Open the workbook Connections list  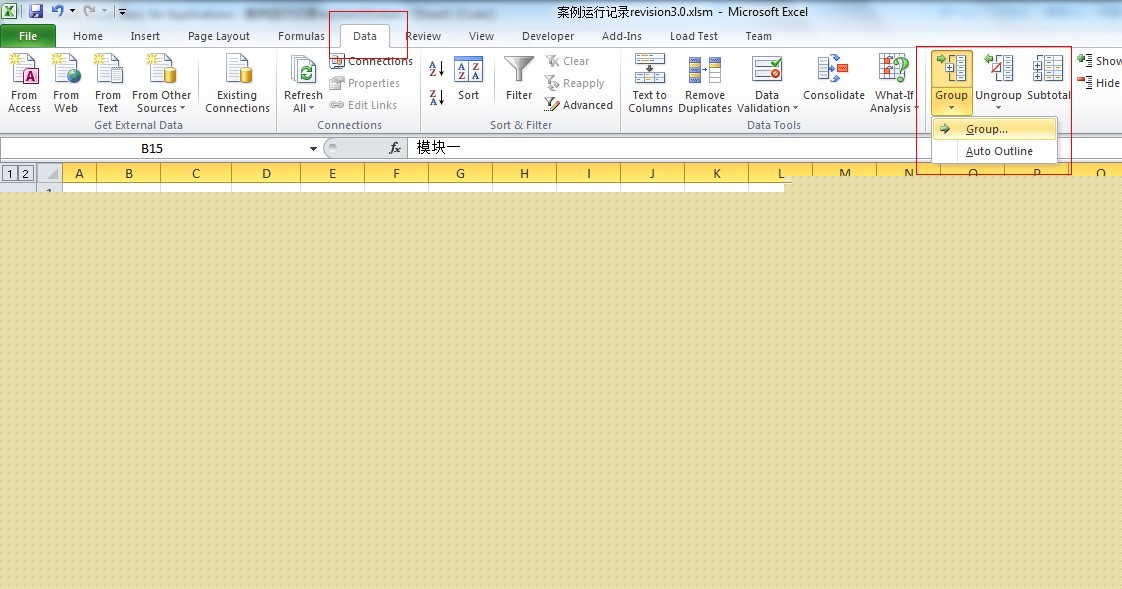[x=371, y=62]
